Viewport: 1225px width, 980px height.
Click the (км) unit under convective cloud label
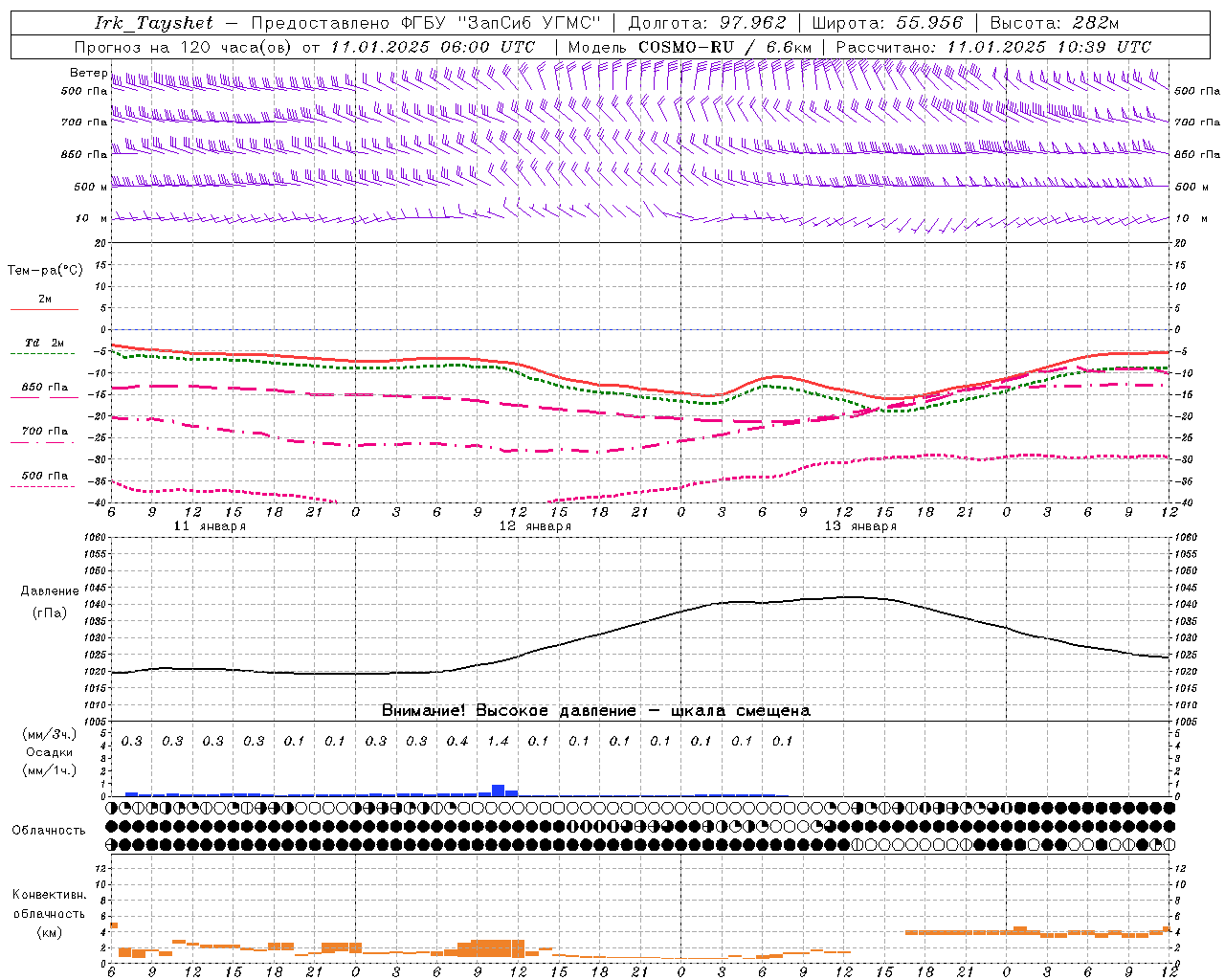click(x=49, y=932)
